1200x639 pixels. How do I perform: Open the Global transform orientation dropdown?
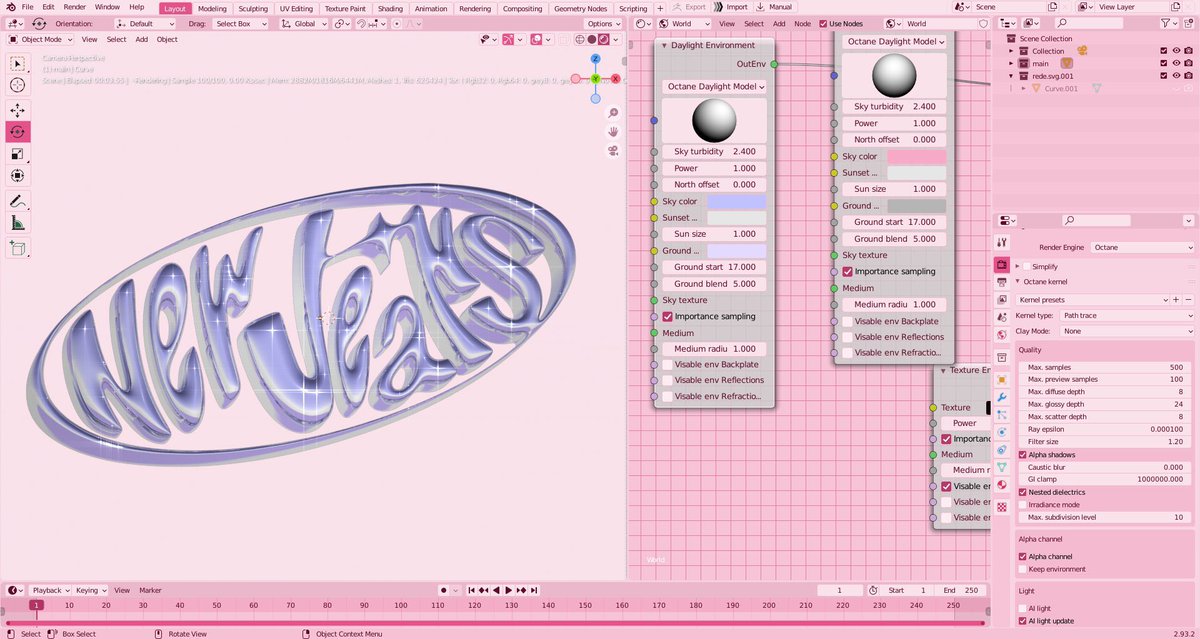[303, 23]
